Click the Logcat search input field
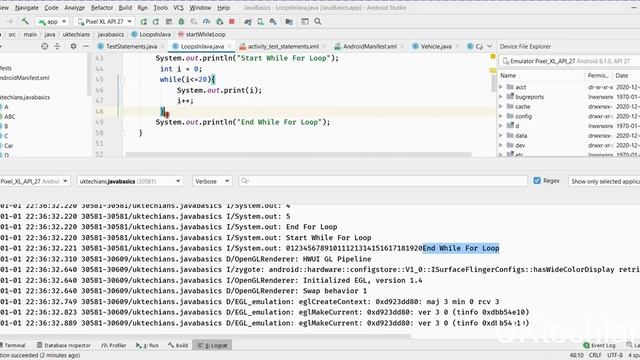Image resolution: width=640 pixels, height=360 pixels. click(x=383, y=181)
